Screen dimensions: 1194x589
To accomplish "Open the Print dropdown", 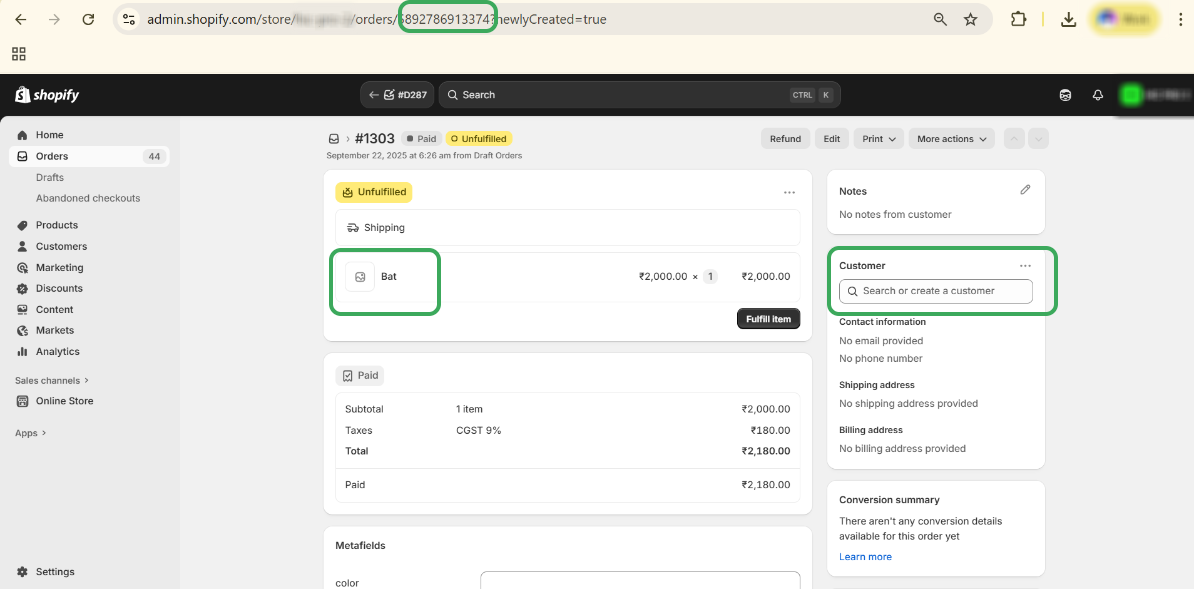I will 879,139.
